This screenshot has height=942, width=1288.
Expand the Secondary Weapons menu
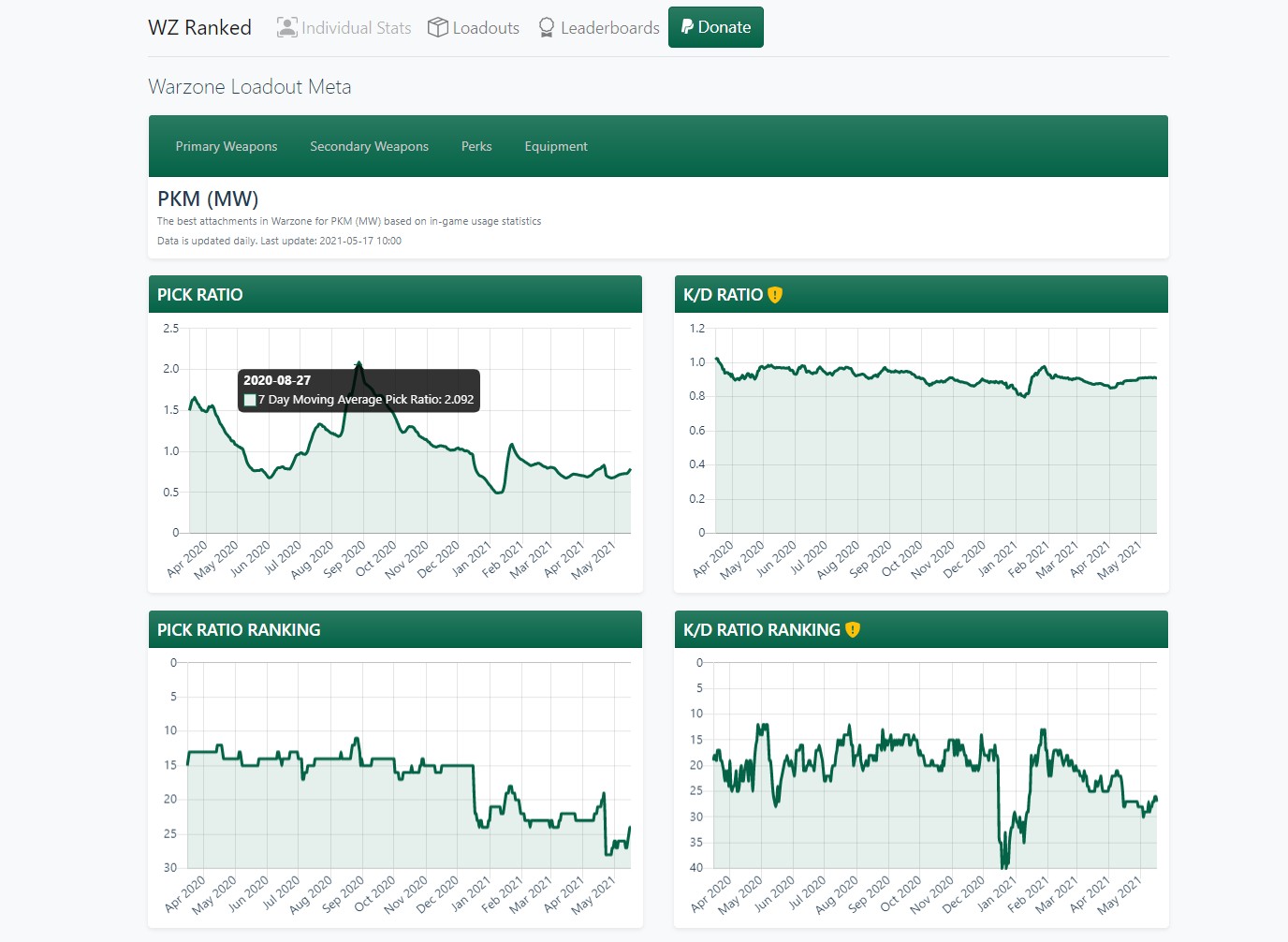tap(369, 146)
